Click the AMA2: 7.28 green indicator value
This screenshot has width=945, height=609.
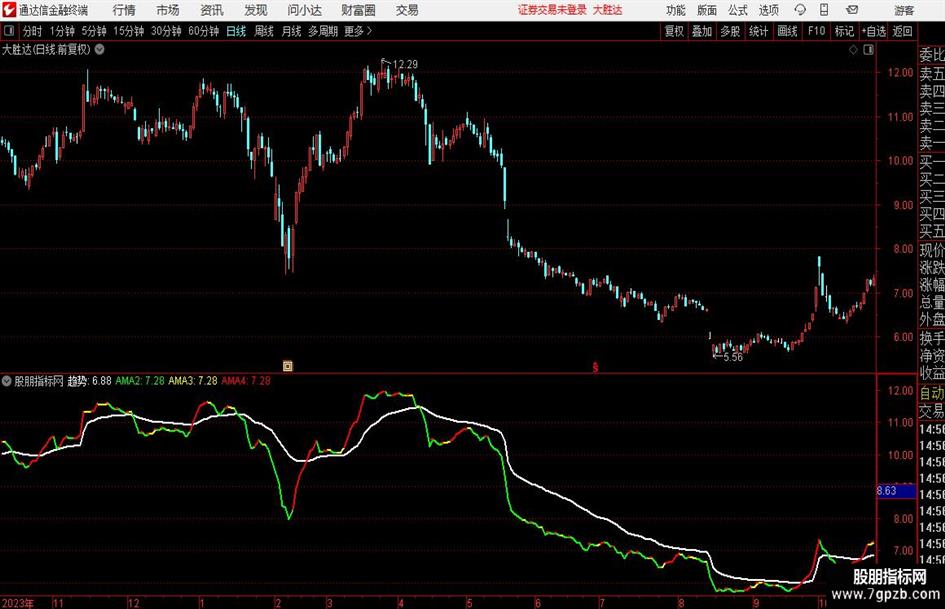[x=140, y=381]
